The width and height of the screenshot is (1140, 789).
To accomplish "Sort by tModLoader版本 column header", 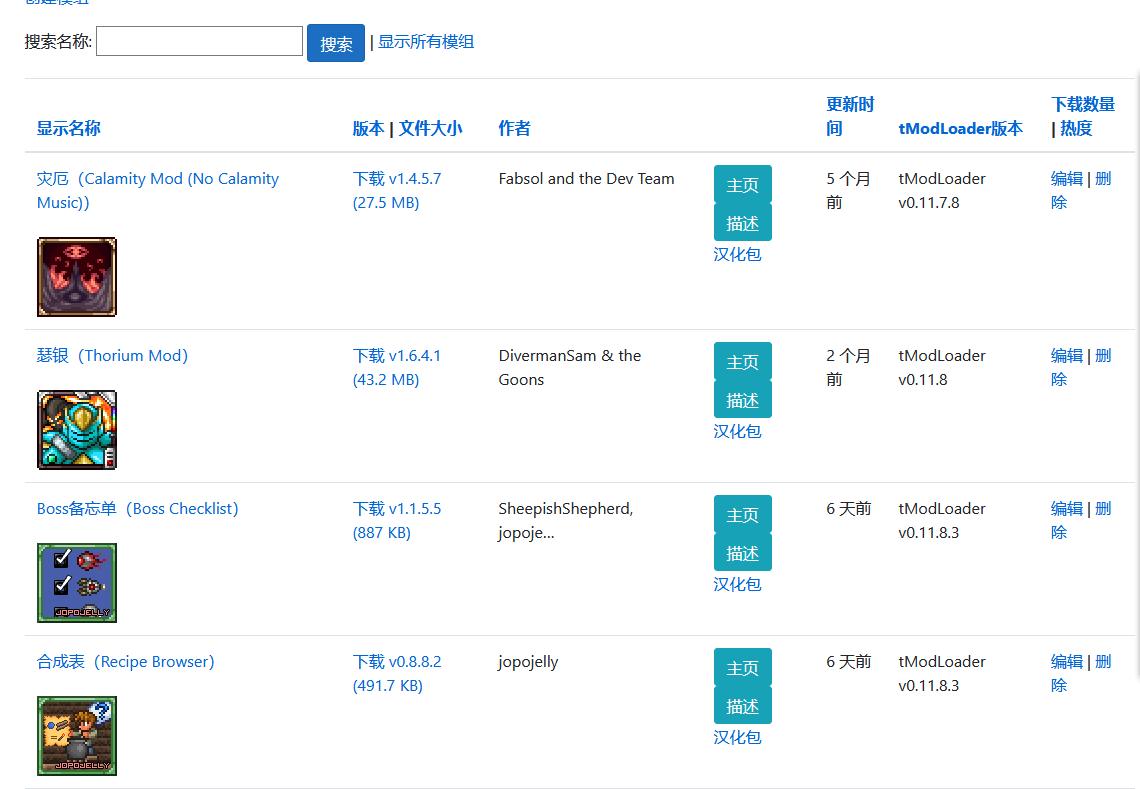I will pyautogui.click(x=960, y=128).
